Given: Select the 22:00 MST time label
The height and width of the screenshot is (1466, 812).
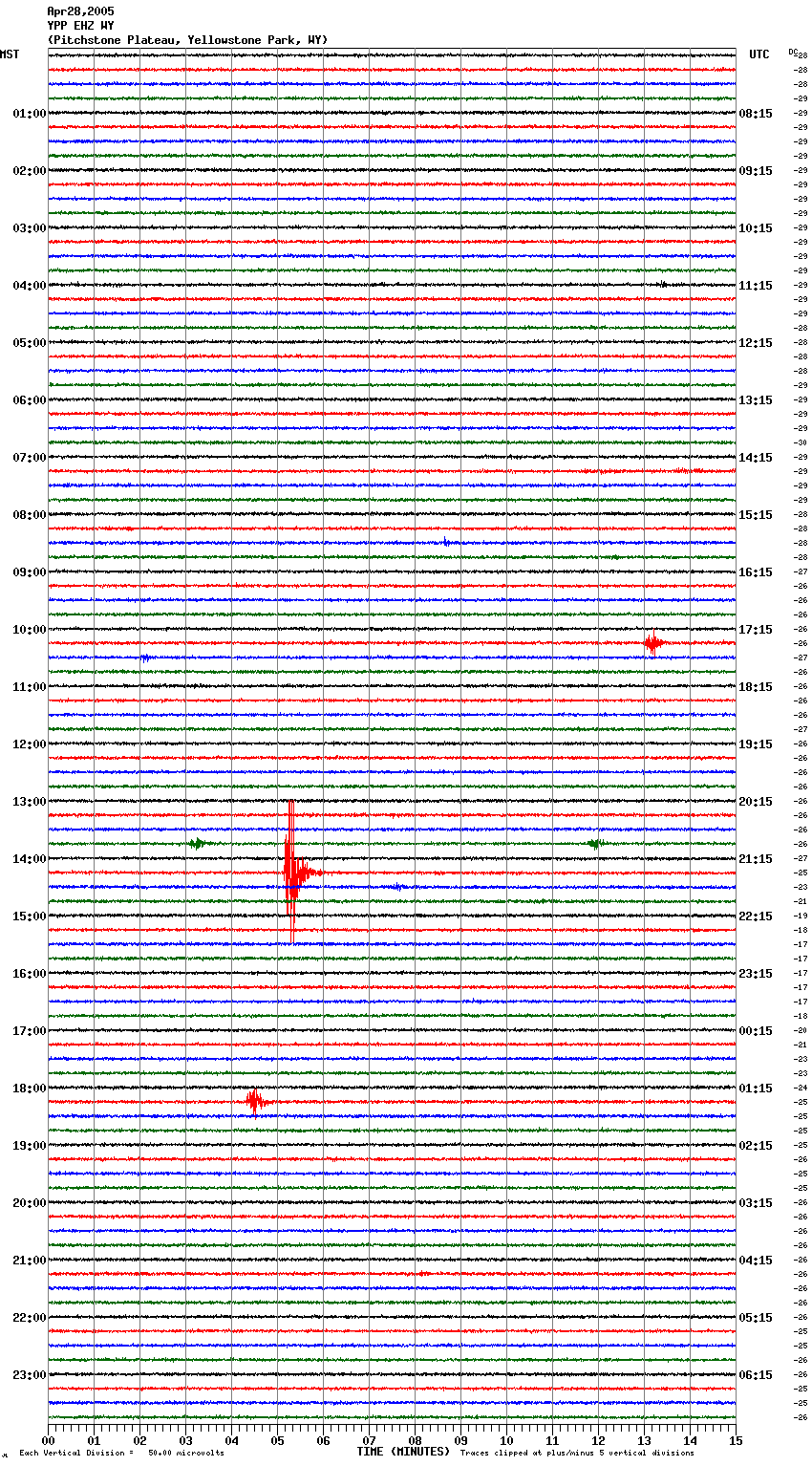Looking at the screenshot, I should (x=30, y=1318).
